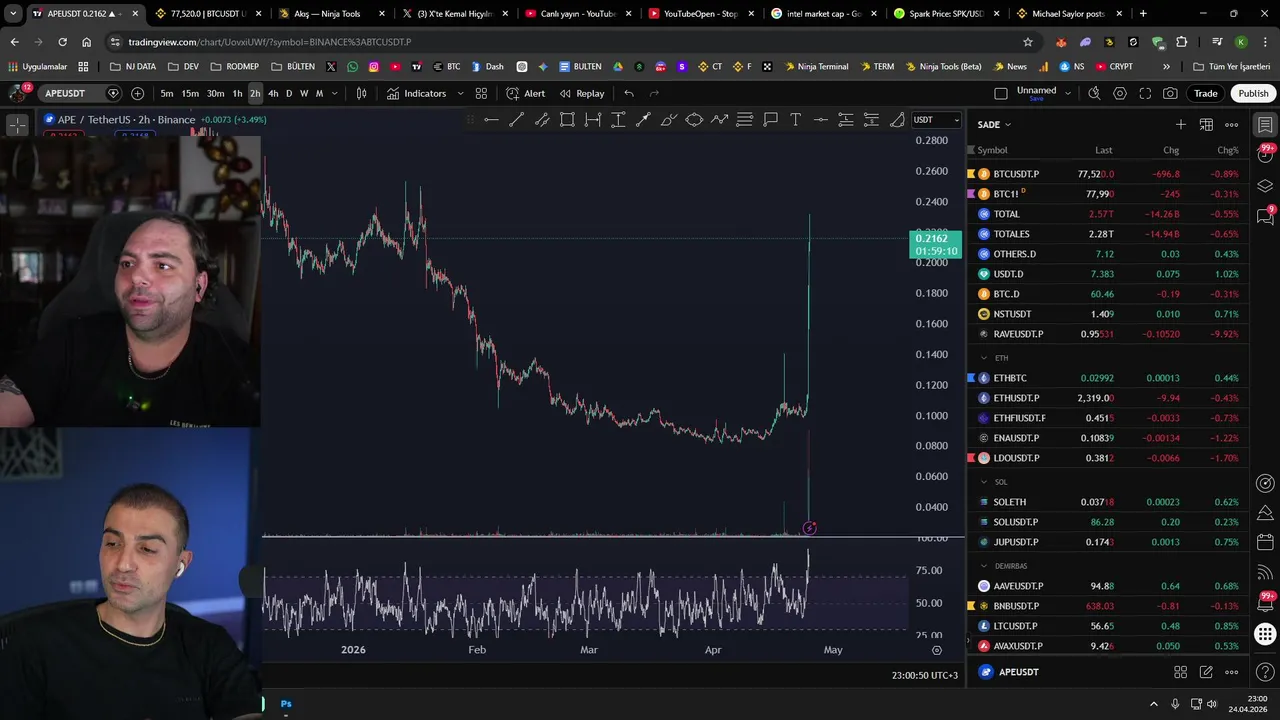This screenshot has width=1280, height=720.
Task: Open watchlist advanced view icon
Action: click(1206, 125)
